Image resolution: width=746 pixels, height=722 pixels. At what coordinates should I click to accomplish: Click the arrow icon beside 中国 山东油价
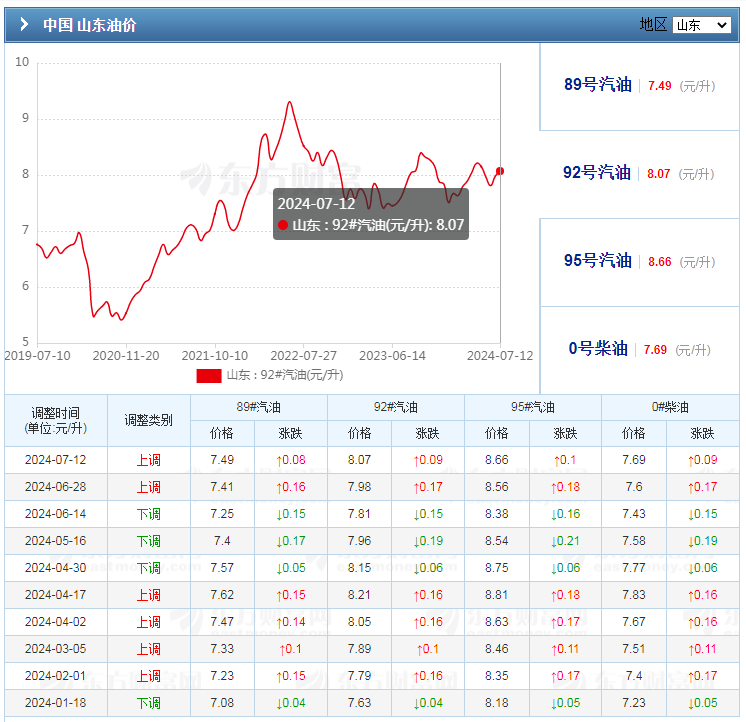pos(24,25)
